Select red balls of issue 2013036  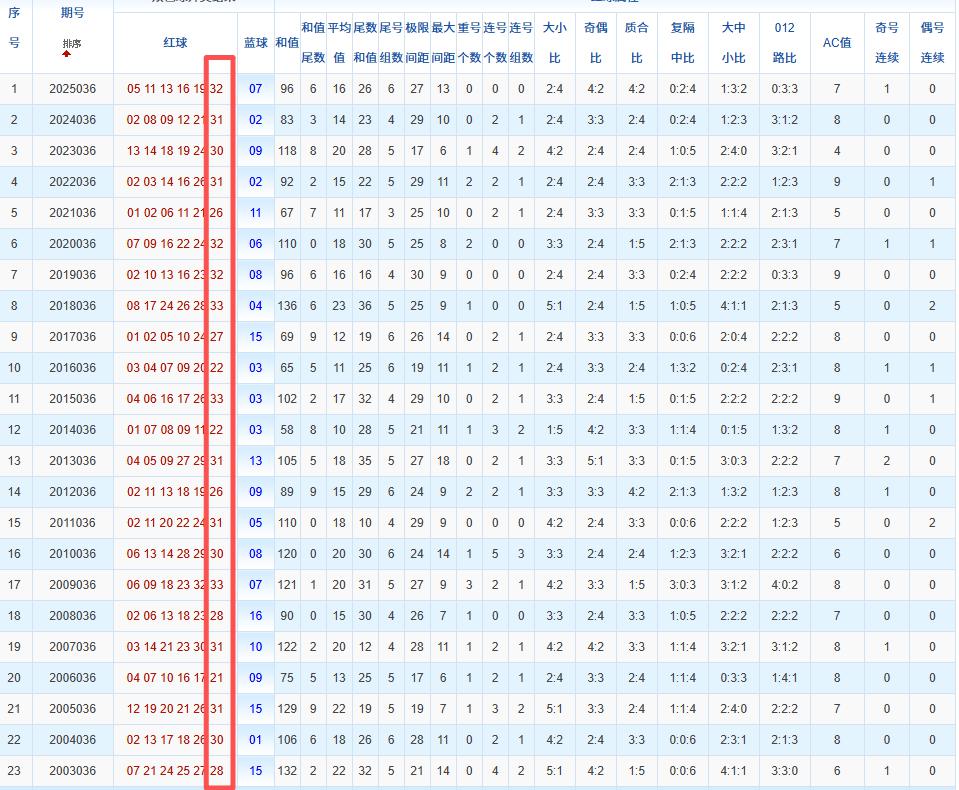[175, 461]
